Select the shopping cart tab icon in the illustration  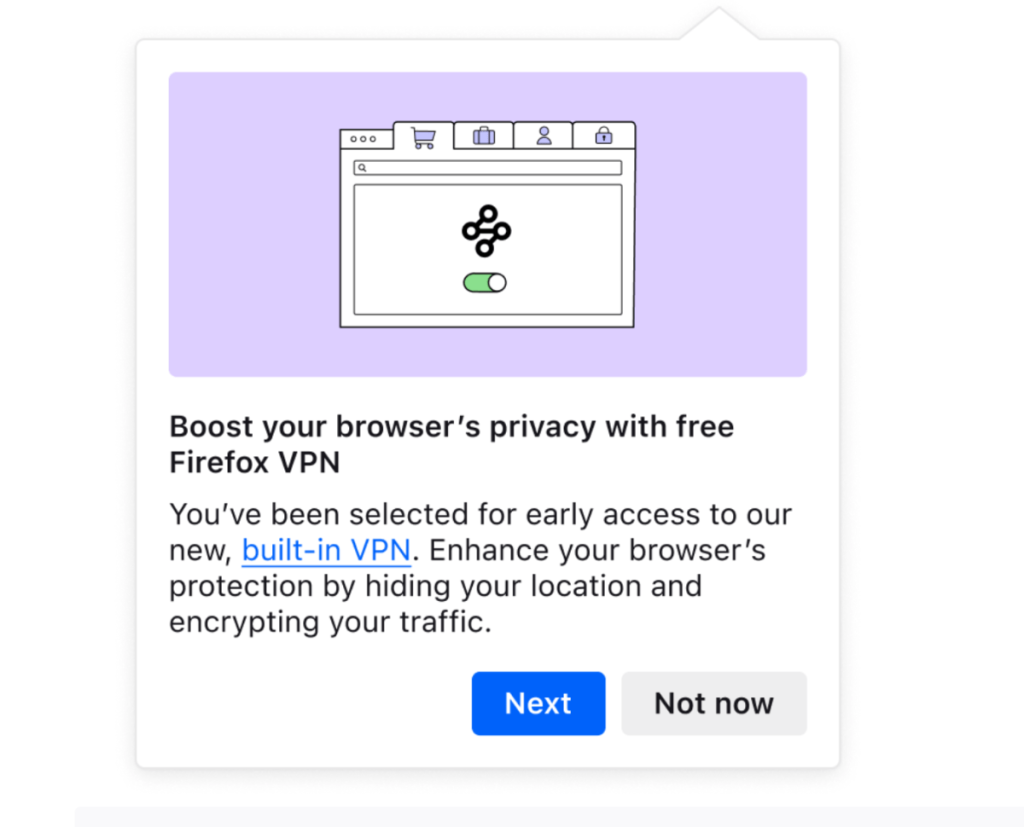(x=423, y=136)
